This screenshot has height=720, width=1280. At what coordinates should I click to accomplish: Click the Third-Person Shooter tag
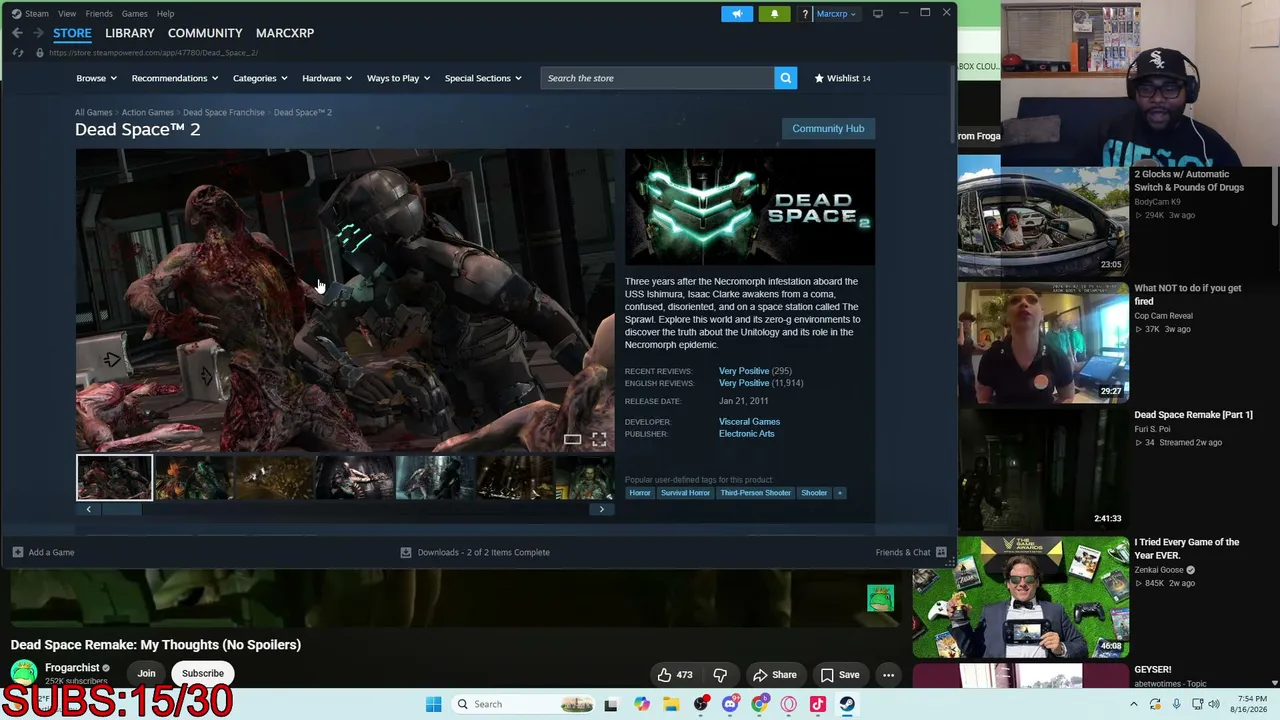tap(755, 493)
